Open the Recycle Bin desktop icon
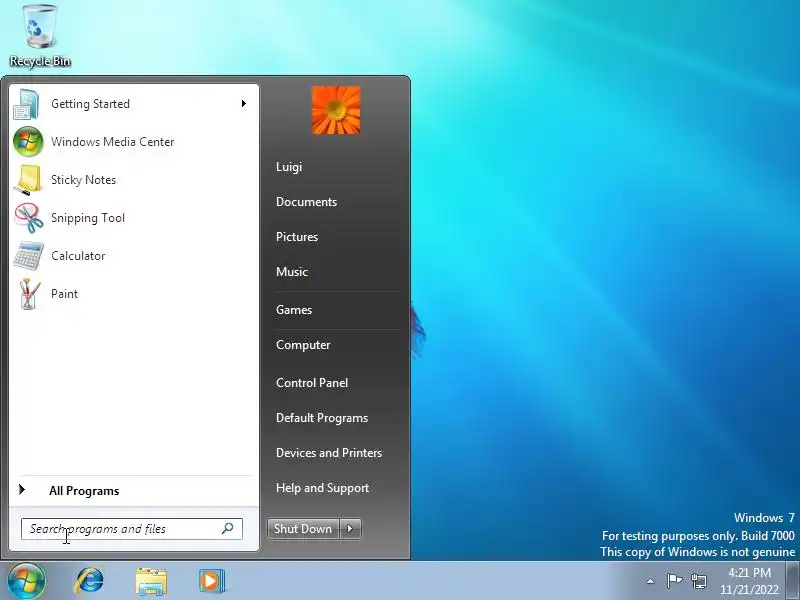 [x=39, y=36]
